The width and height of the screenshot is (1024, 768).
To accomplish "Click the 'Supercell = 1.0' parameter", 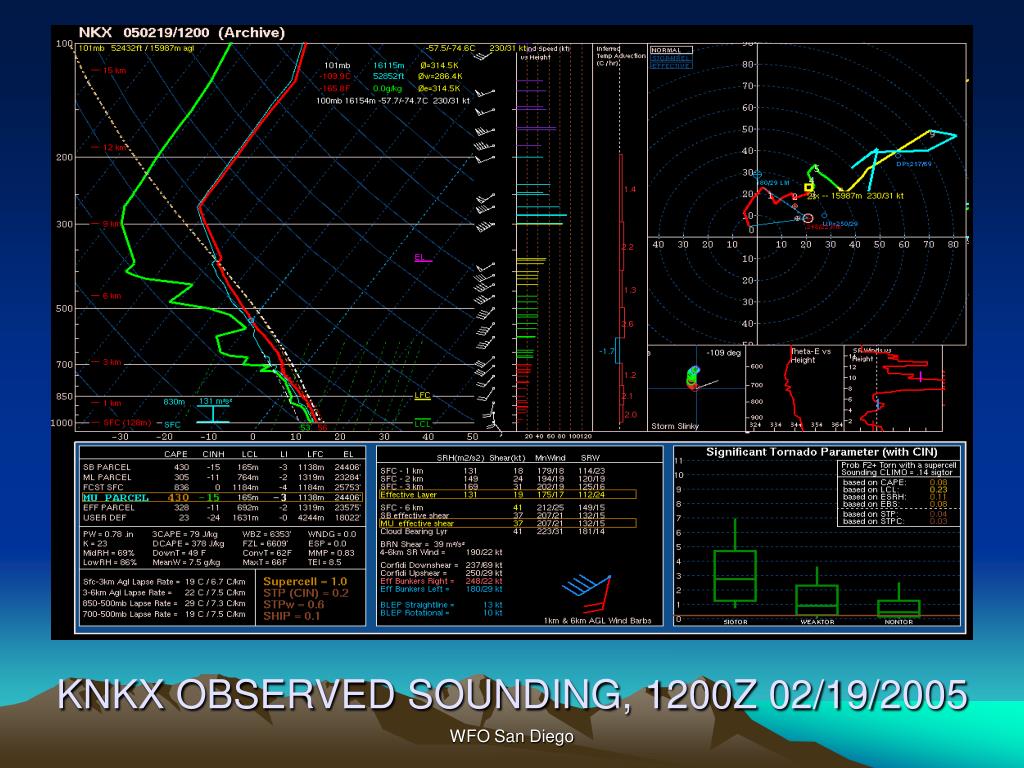I will (x=305, y=581).
